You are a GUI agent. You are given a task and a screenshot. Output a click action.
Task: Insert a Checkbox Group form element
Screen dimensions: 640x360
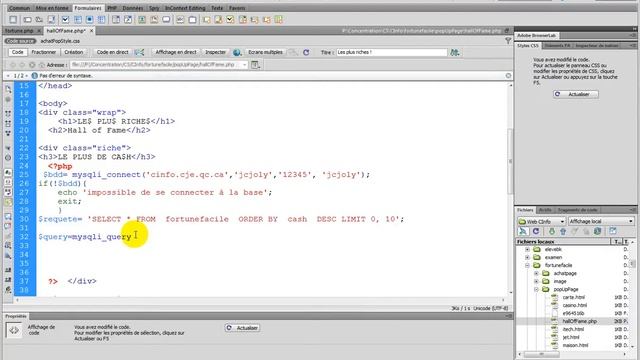[x=78, y=19]
